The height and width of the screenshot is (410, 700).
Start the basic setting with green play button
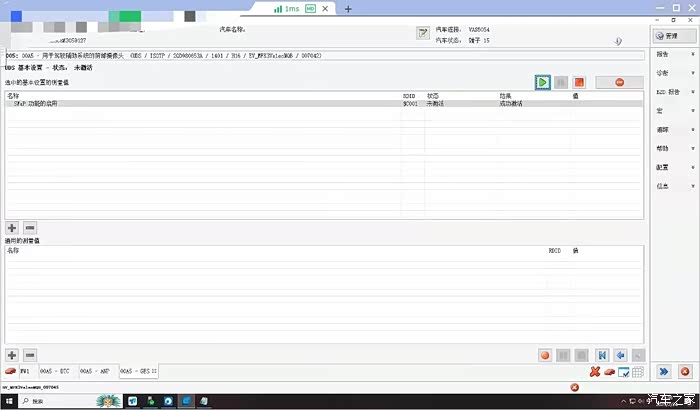(x=542, y=82)
